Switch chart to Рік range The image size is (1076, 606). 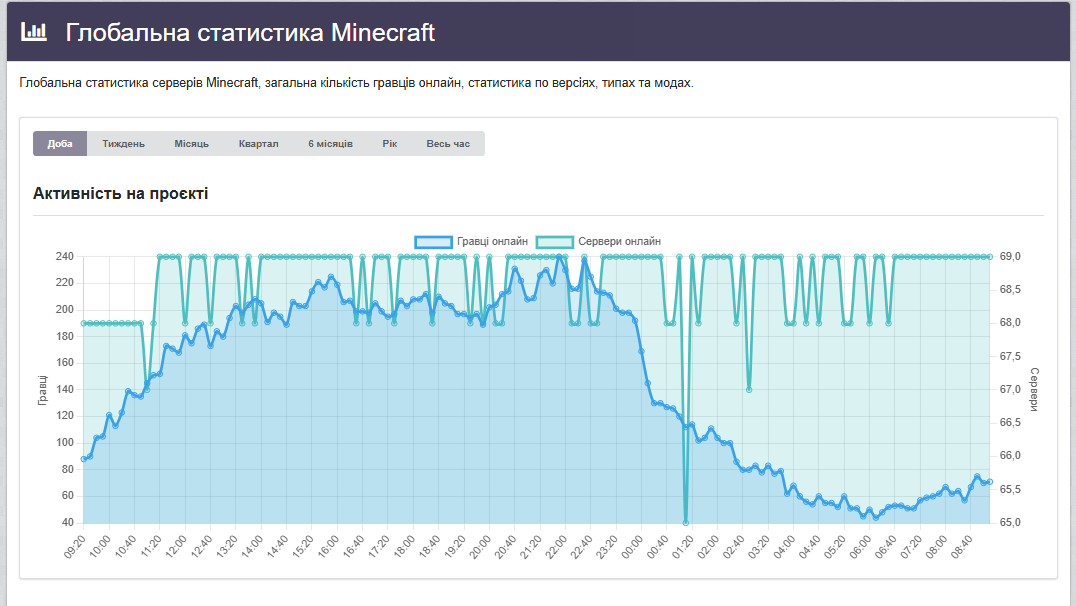(390, 143)
